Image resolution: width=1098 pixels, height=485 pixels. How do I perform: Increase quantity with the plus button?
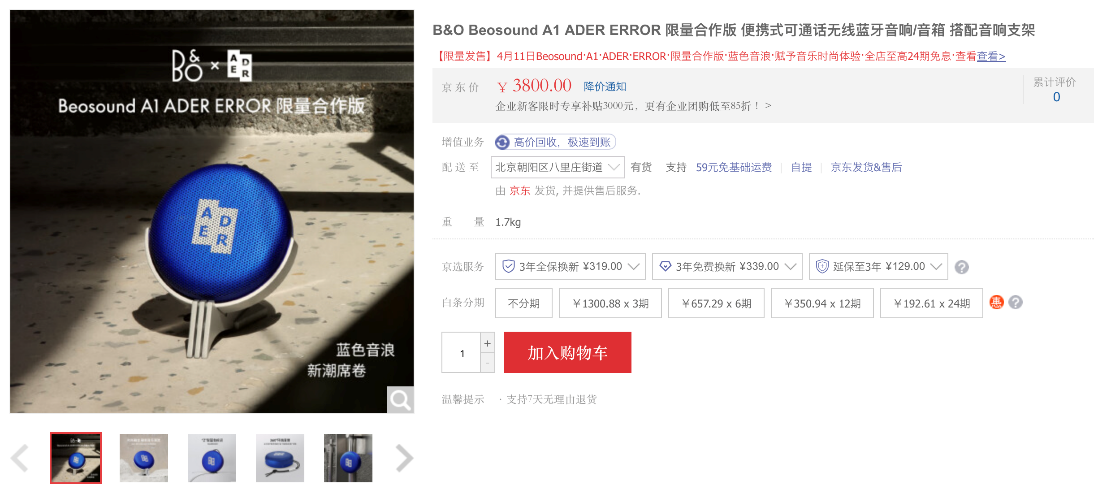pyautogui.click(x=487, y=343)
